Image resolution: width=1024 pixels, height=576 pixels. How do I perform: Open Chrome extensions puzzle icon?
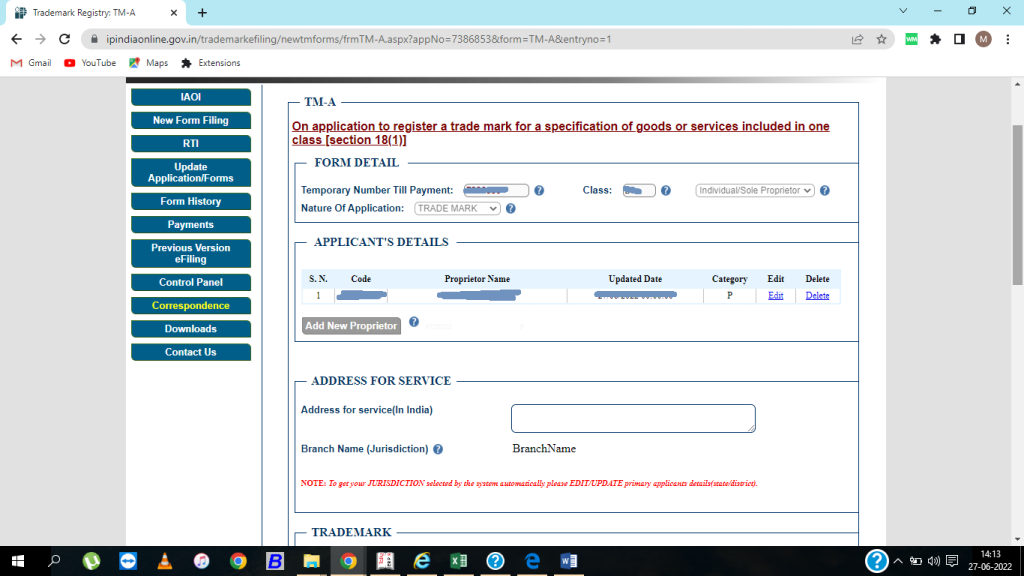tap(935, 39)
